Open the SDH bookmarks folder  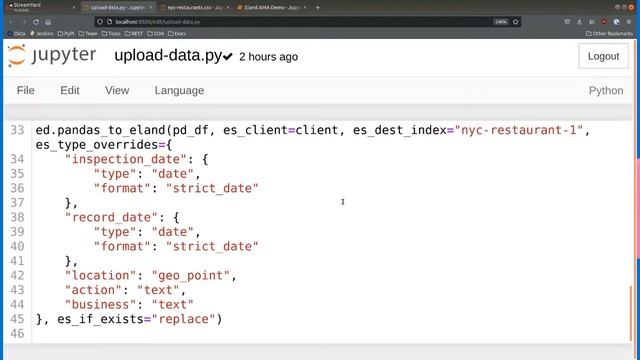tap(156, 33)
